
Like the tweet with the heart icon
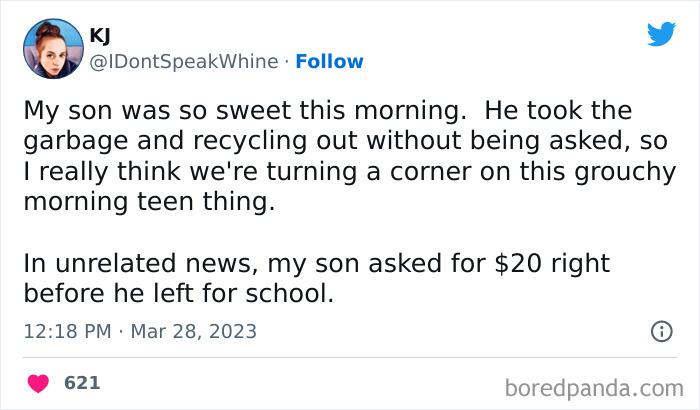[x=38, y=383]
